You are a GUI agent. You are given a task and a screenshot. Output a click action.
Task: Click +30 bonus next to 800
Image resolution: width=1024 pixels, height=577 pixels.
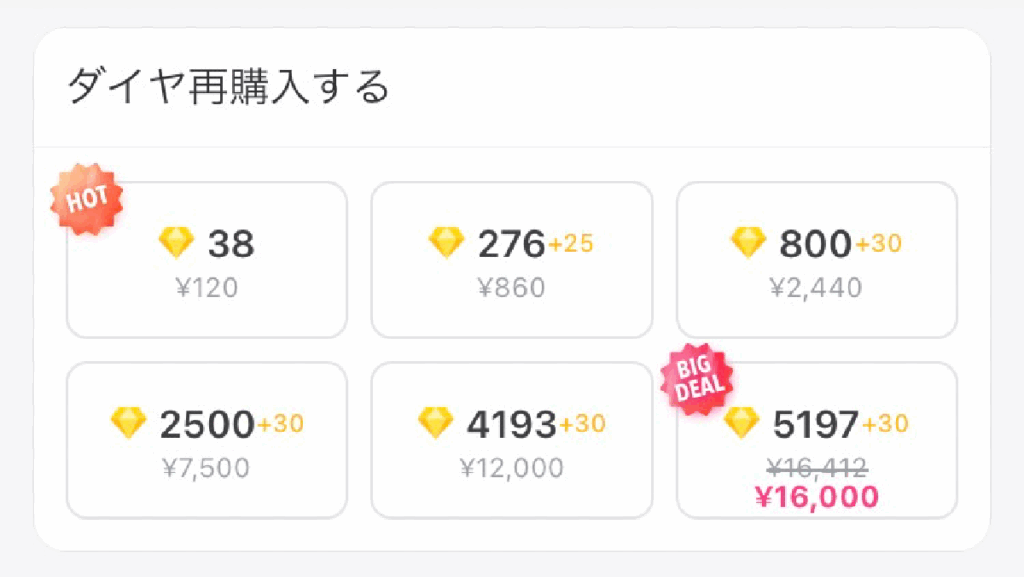(878, 243)
